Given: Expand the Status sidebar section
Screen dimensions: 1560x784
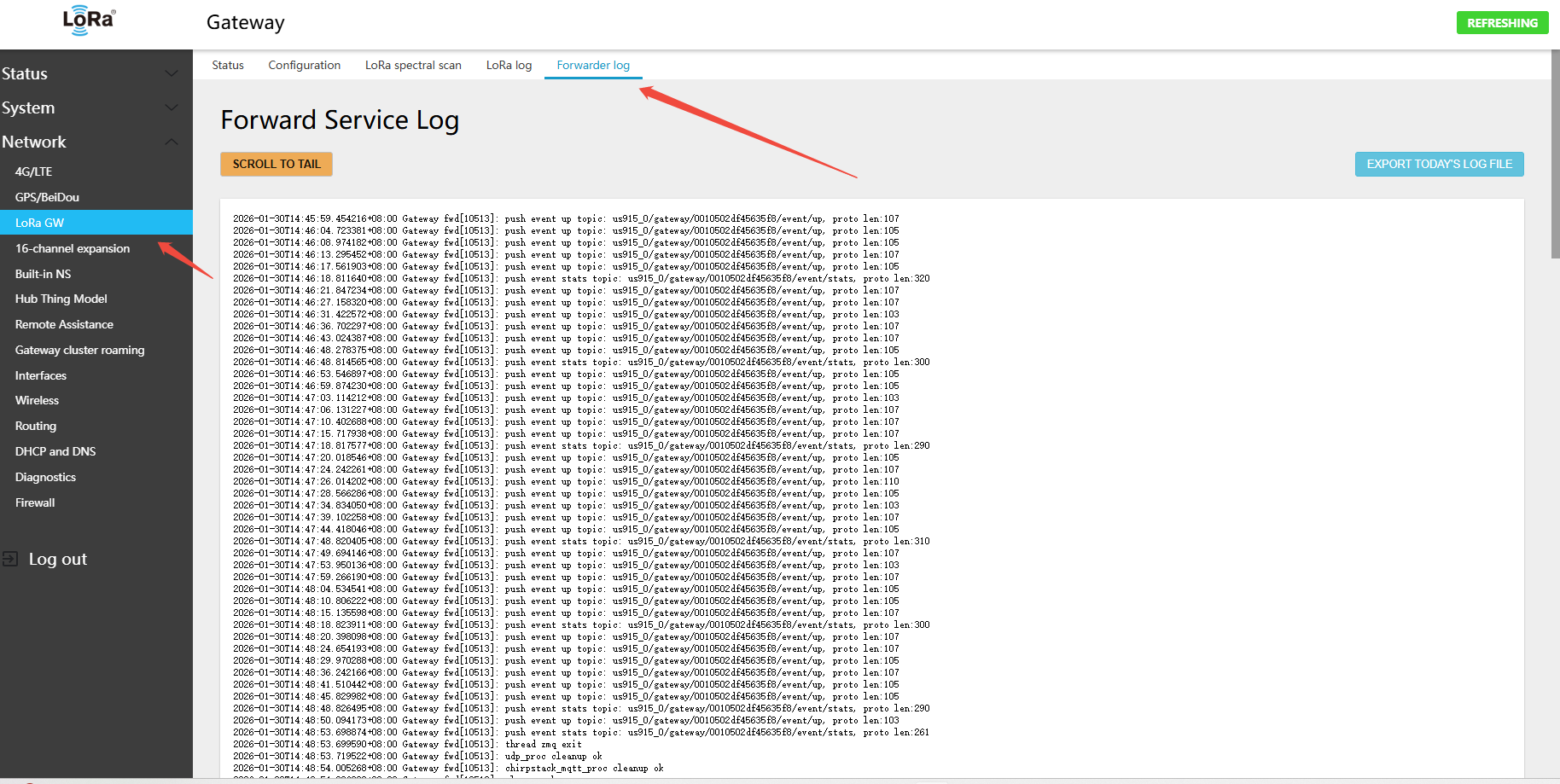Looking at the screenshot, I should tap(171, 73).
